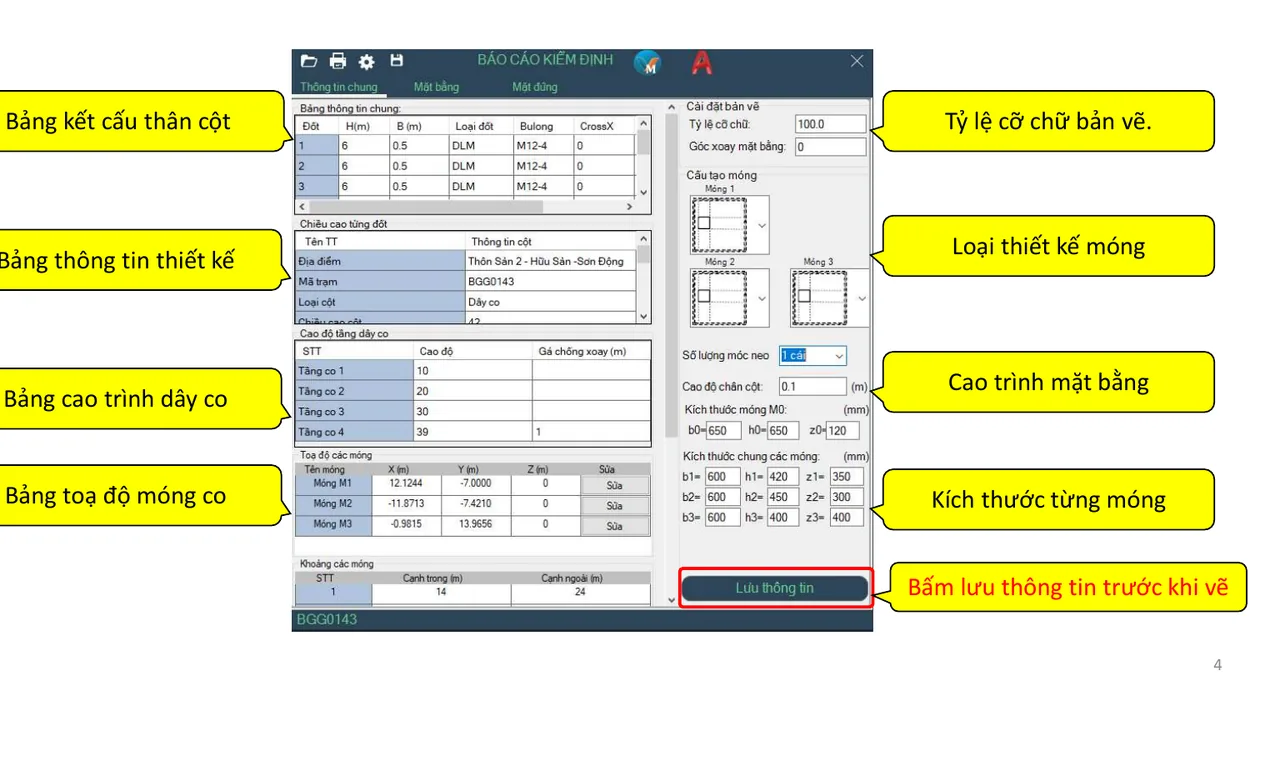Click the red AutoCAD A icon
This screenshot has height=776, width=1280.
tap(702, 63)
